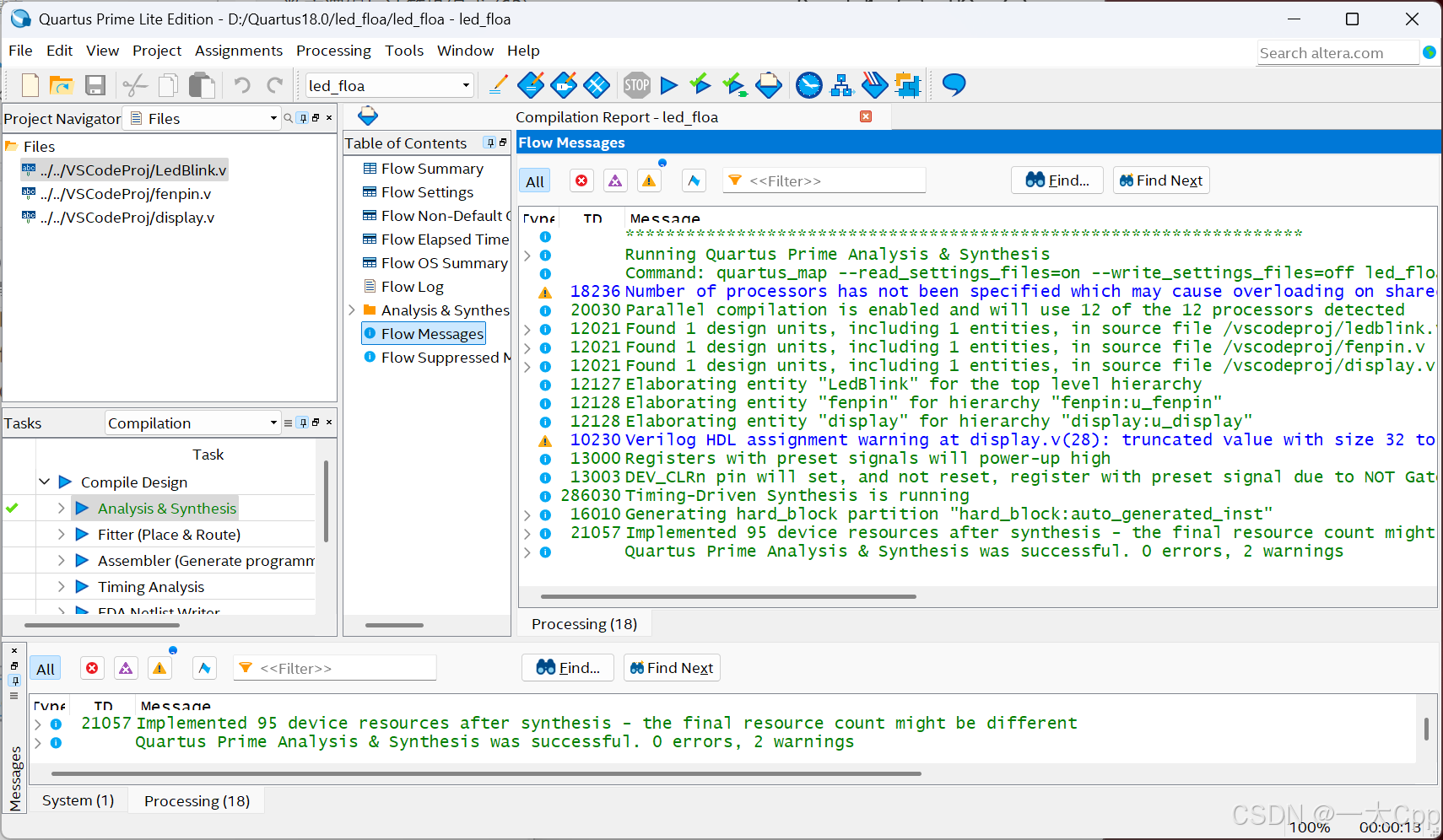The image size is (1443, 840).
Task: Toggle error filter in Flow Messages
Action: [x=581, y=180]
